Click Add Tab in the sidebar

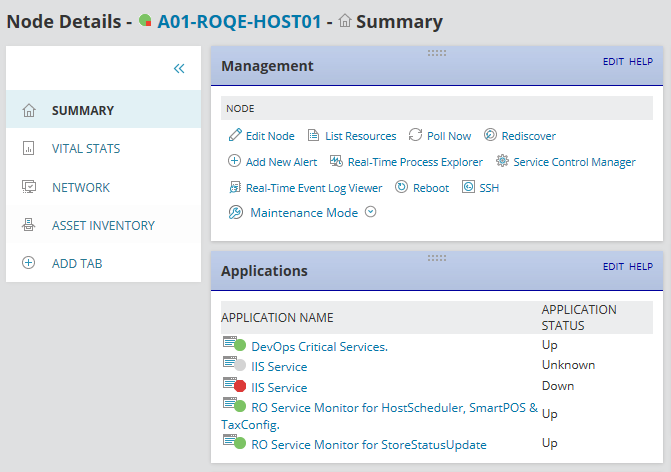coord(77,263)
